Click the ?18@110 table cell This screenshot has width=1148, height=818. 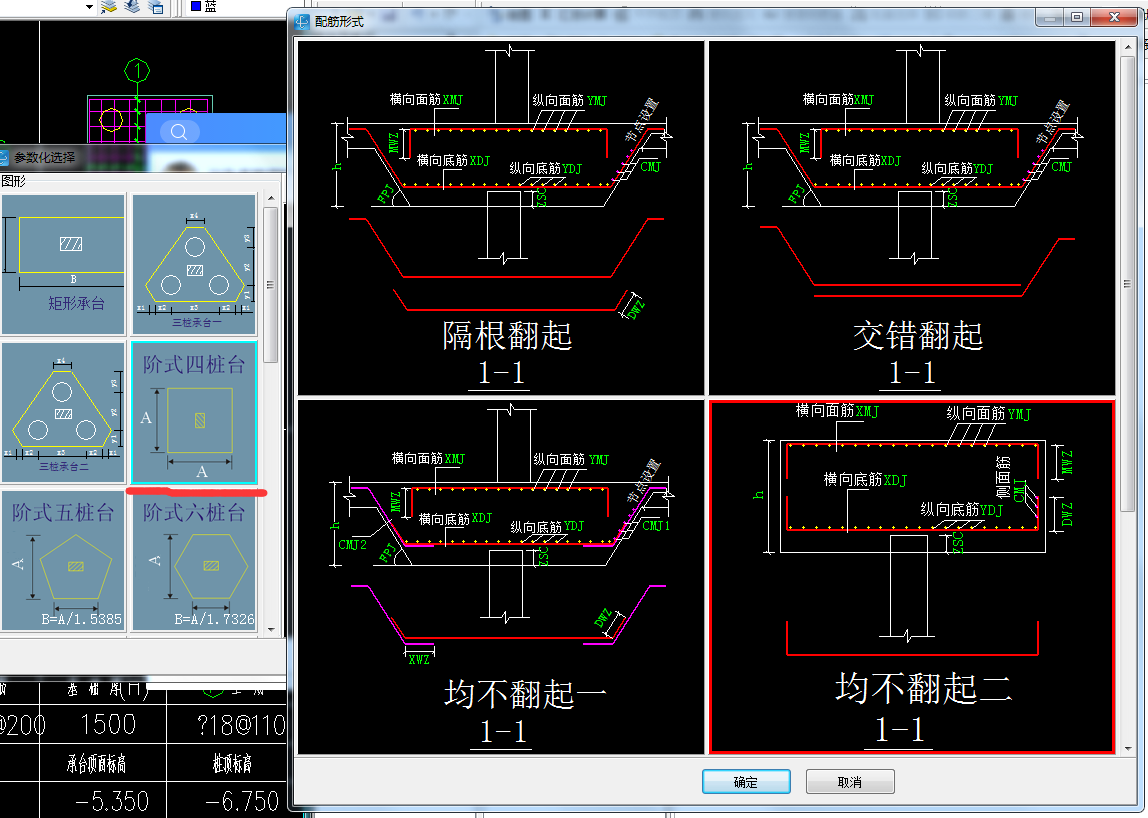[x=241, y=725]
